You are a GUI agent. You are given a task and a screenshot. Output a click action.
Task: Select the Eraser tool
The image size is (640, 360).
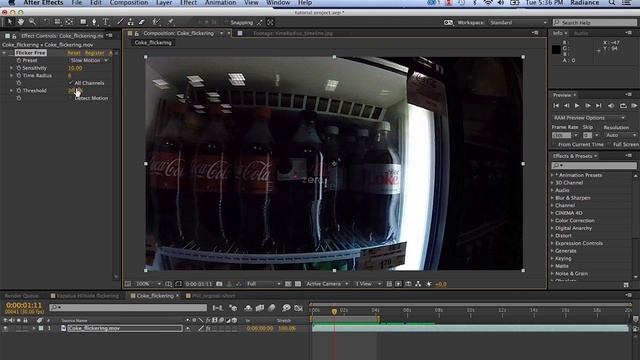coord(142,22)
